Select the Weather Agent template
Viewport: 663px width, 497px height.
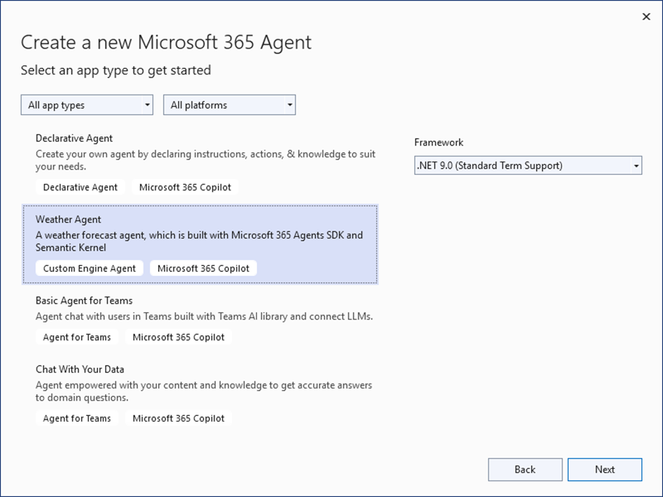[x=200, y=244]
